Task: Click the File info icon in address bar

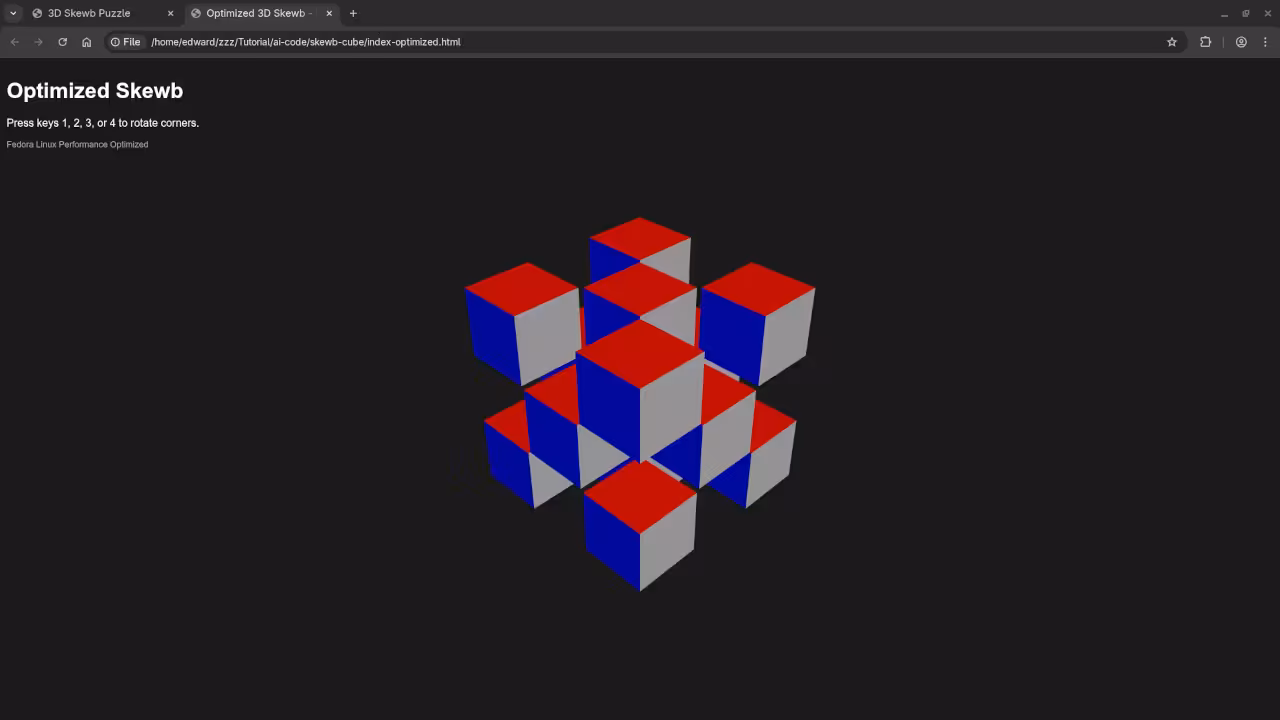Action: point(115,42)
